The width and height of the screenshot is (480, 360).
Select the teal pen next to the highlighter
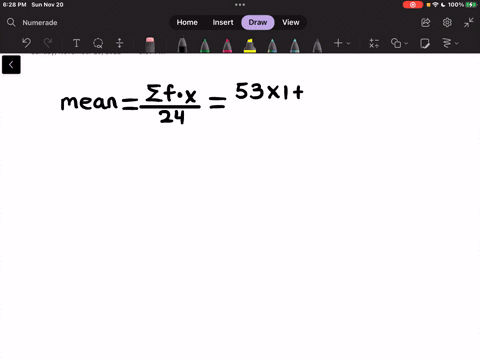pos(272,45)
